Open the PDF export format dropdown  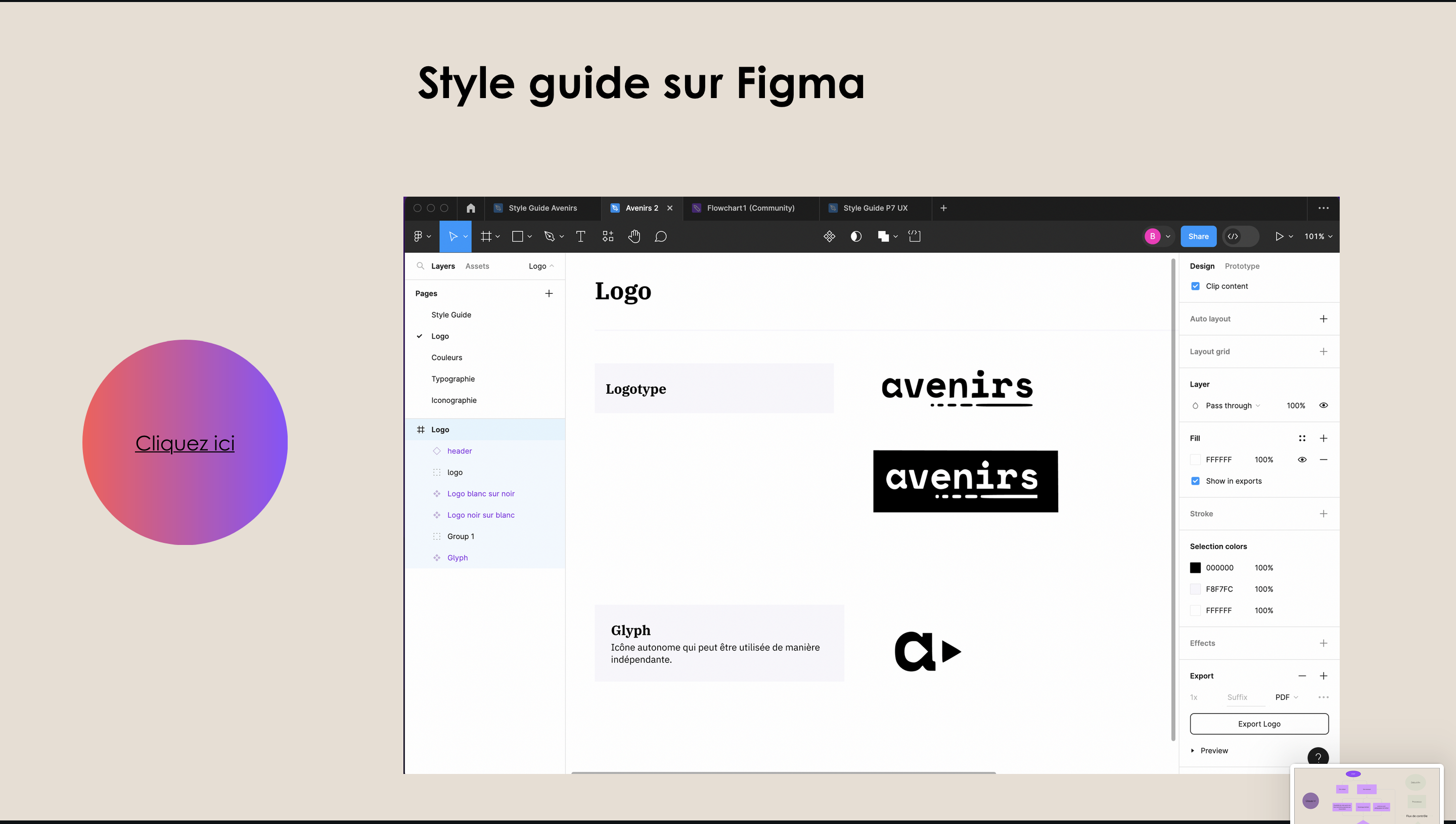pyautogui.click(x=1286, y=697)
